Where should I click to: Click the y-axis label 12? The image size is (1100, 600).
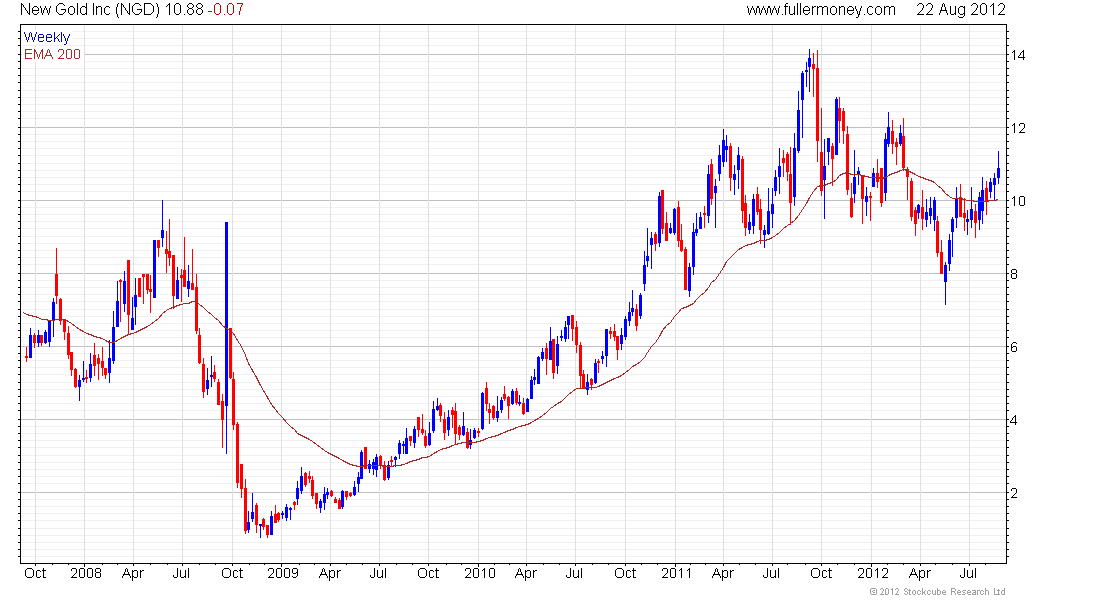pyautogui.click(x=1017, y=128)
